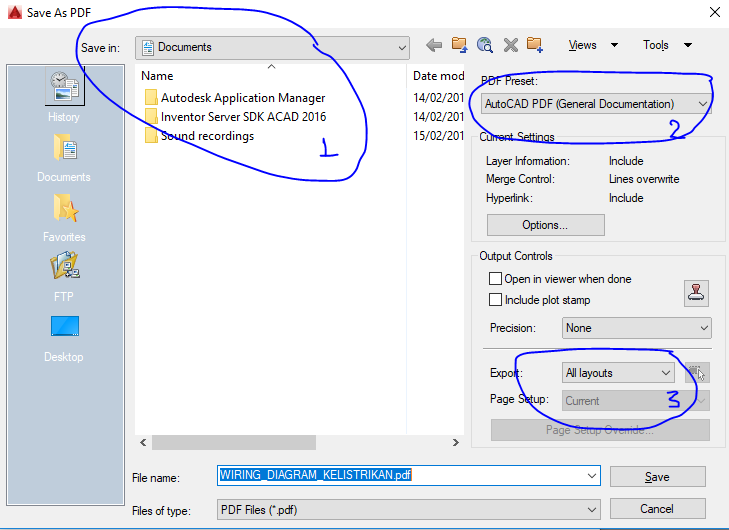Viewport: 729px width, 530px height.
Task: Sort files by Name column header
Action: pyautogui.click(x=271, y=75)
